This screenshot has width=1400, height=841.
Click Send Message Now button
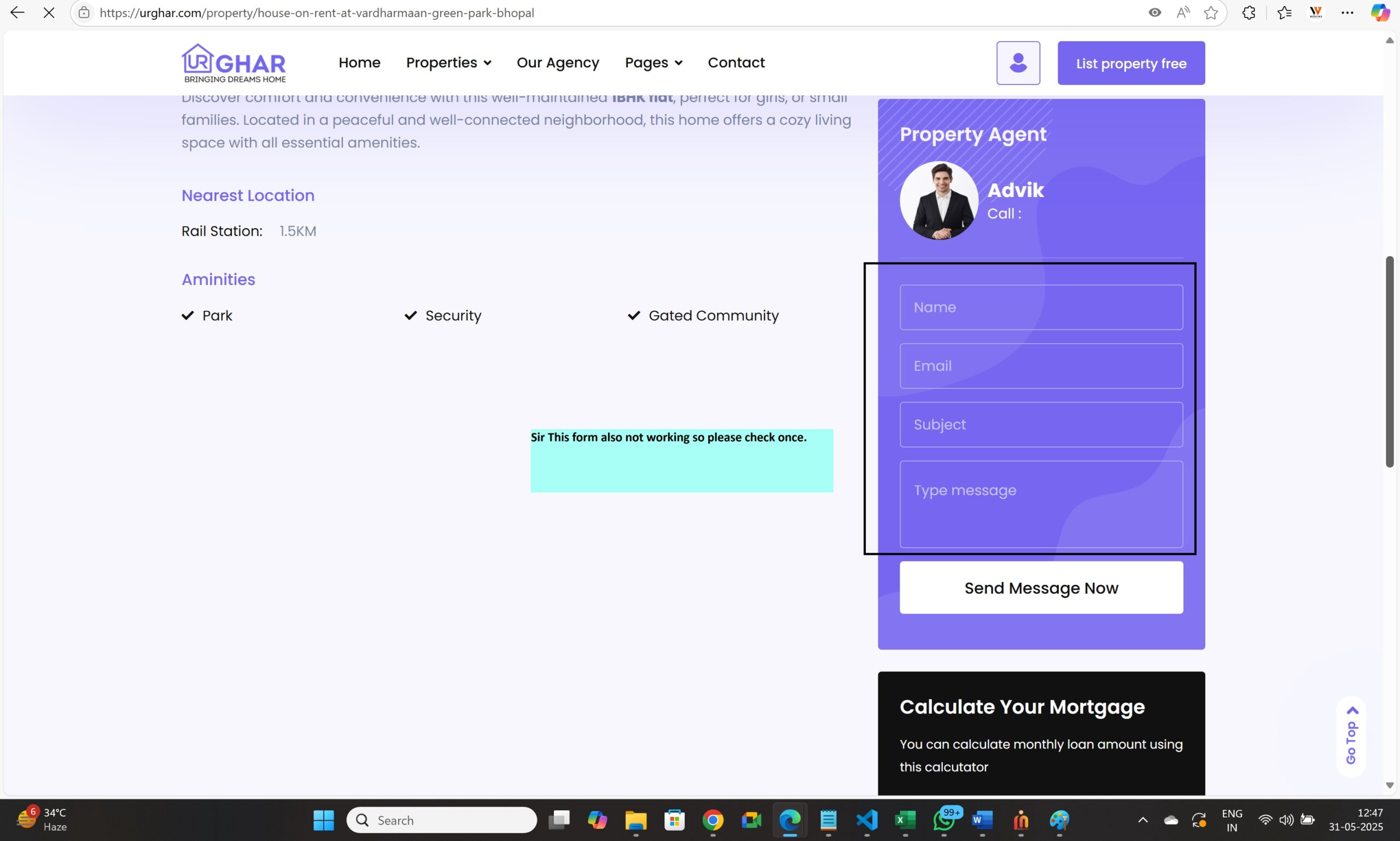(1041, 588)
